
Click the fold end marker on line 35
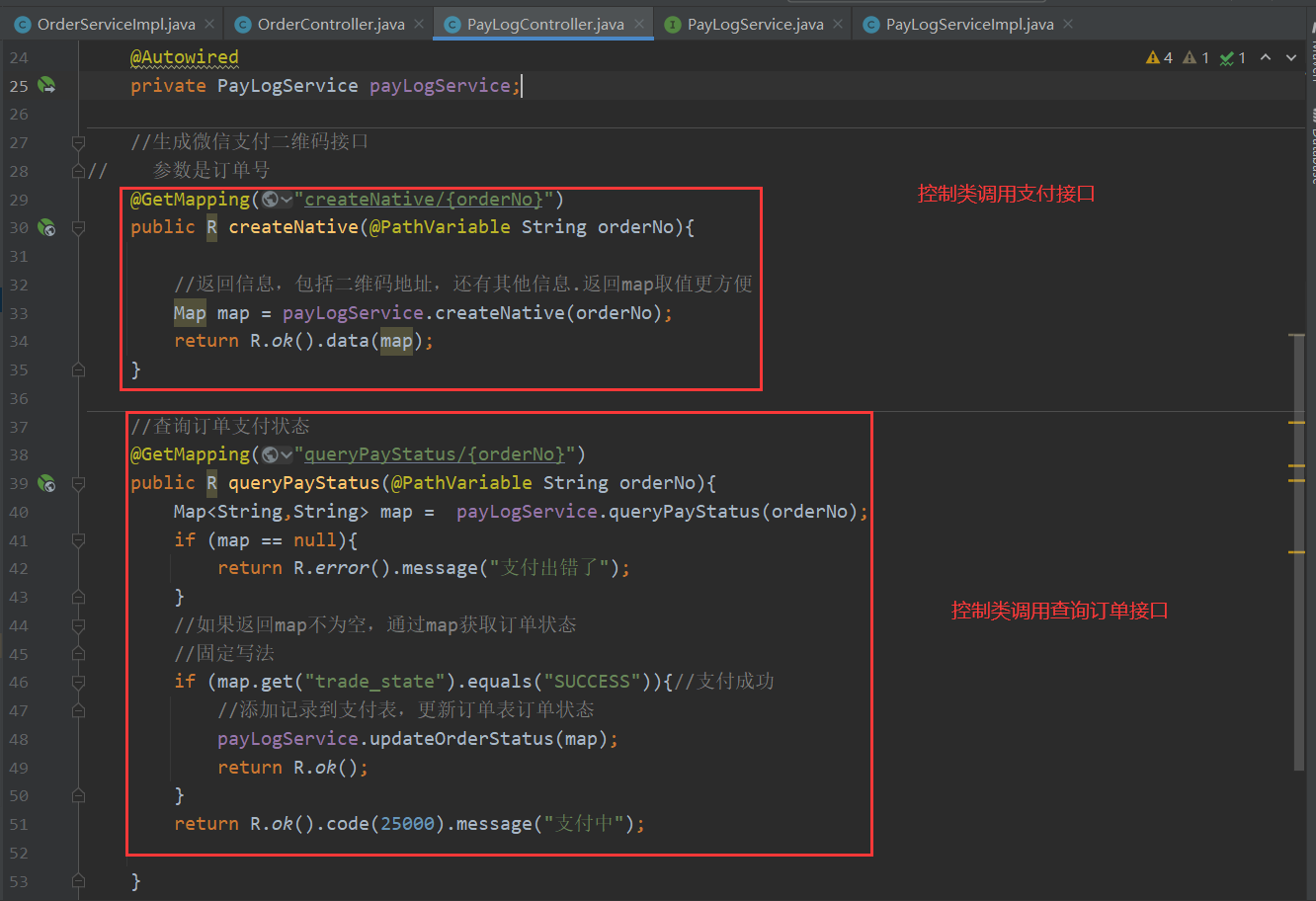coord(78,370)
